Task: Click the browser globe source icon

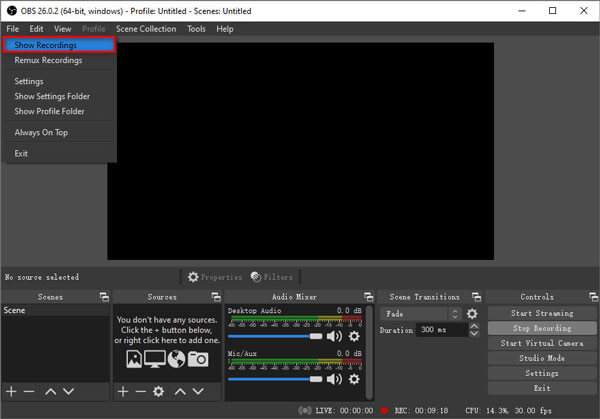Action: (x=176, y=359)
